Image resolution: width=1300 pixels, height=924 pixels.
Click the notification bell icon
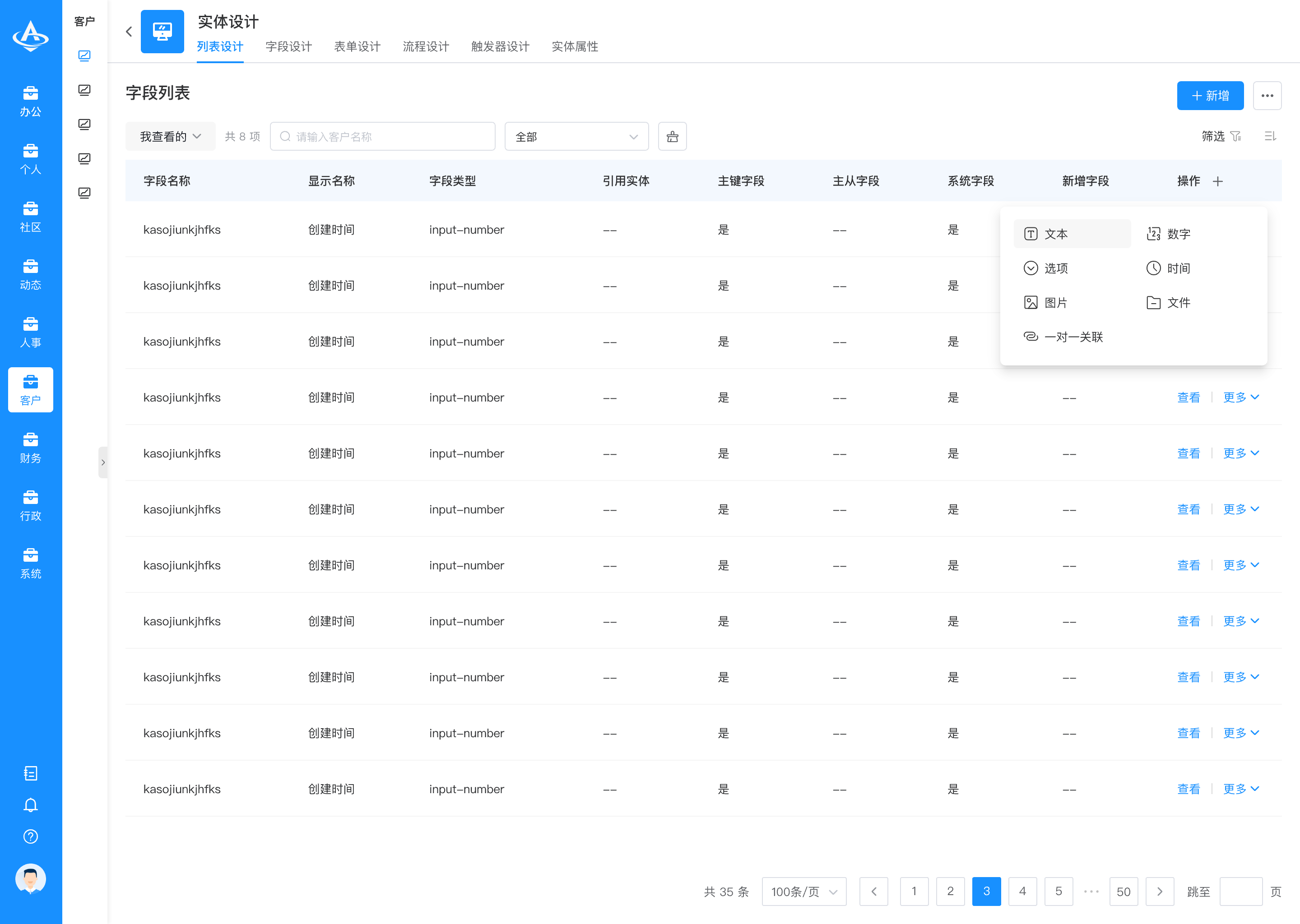[31, 805]
